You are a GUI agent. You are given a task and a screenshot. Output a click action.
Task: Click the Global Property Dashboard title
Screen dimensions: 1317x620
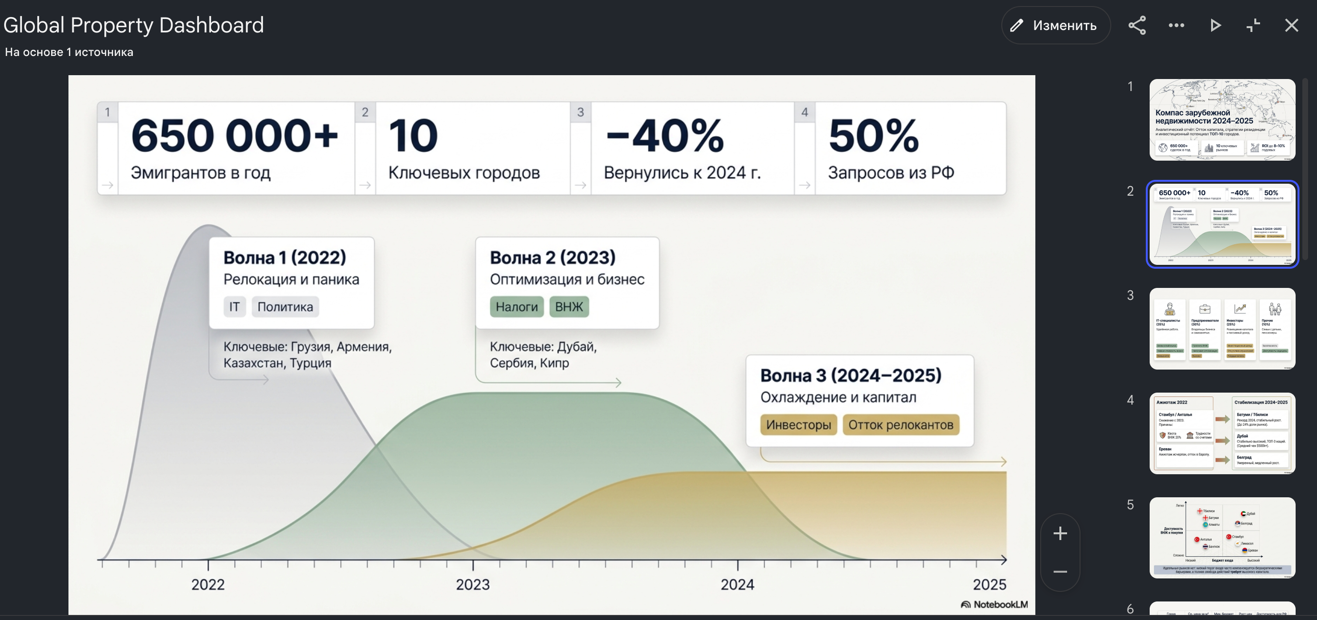[x=134, y=25]
